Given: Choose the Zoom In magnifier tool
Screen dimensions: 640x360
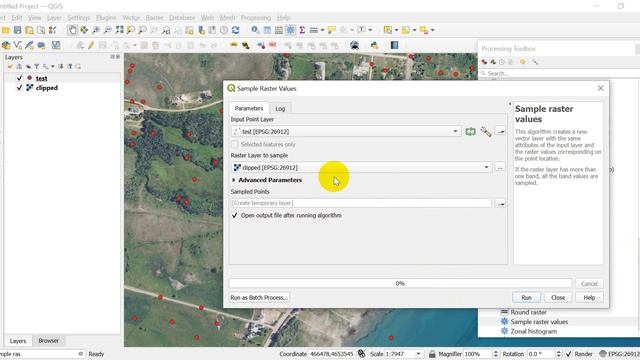Looking at the screenshot, I should coord(96,30).
